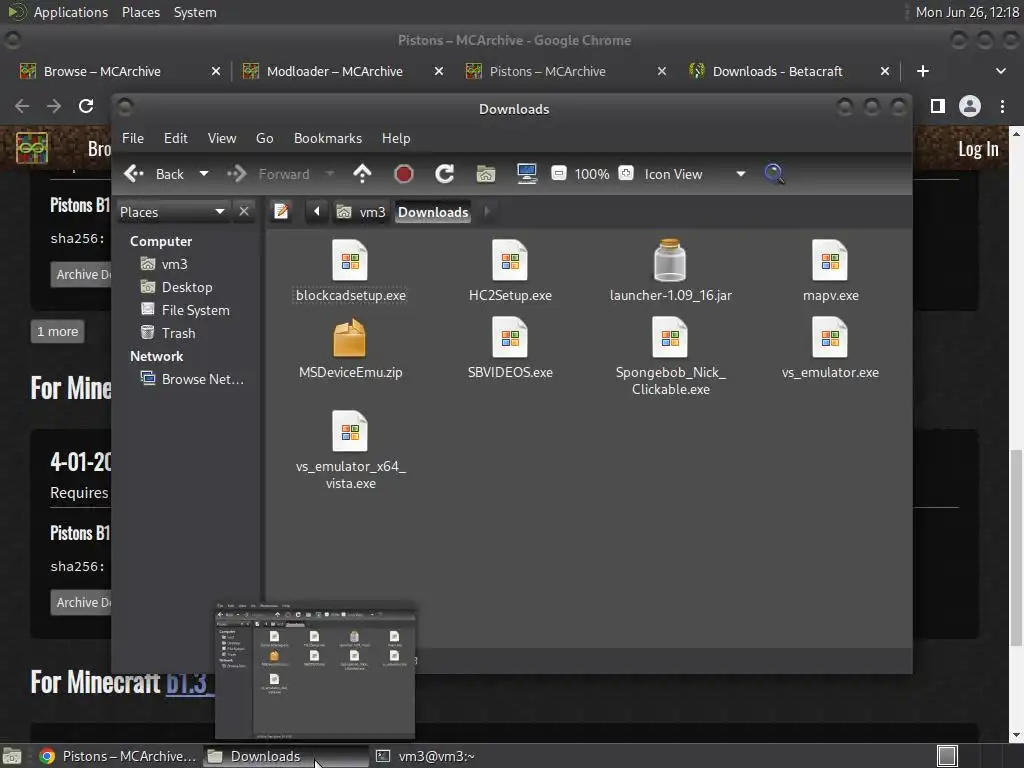Click Chrome's back navigation arrow
Image resolution: width=1024 pixels, height=768 pixels.
coord(22,106)
